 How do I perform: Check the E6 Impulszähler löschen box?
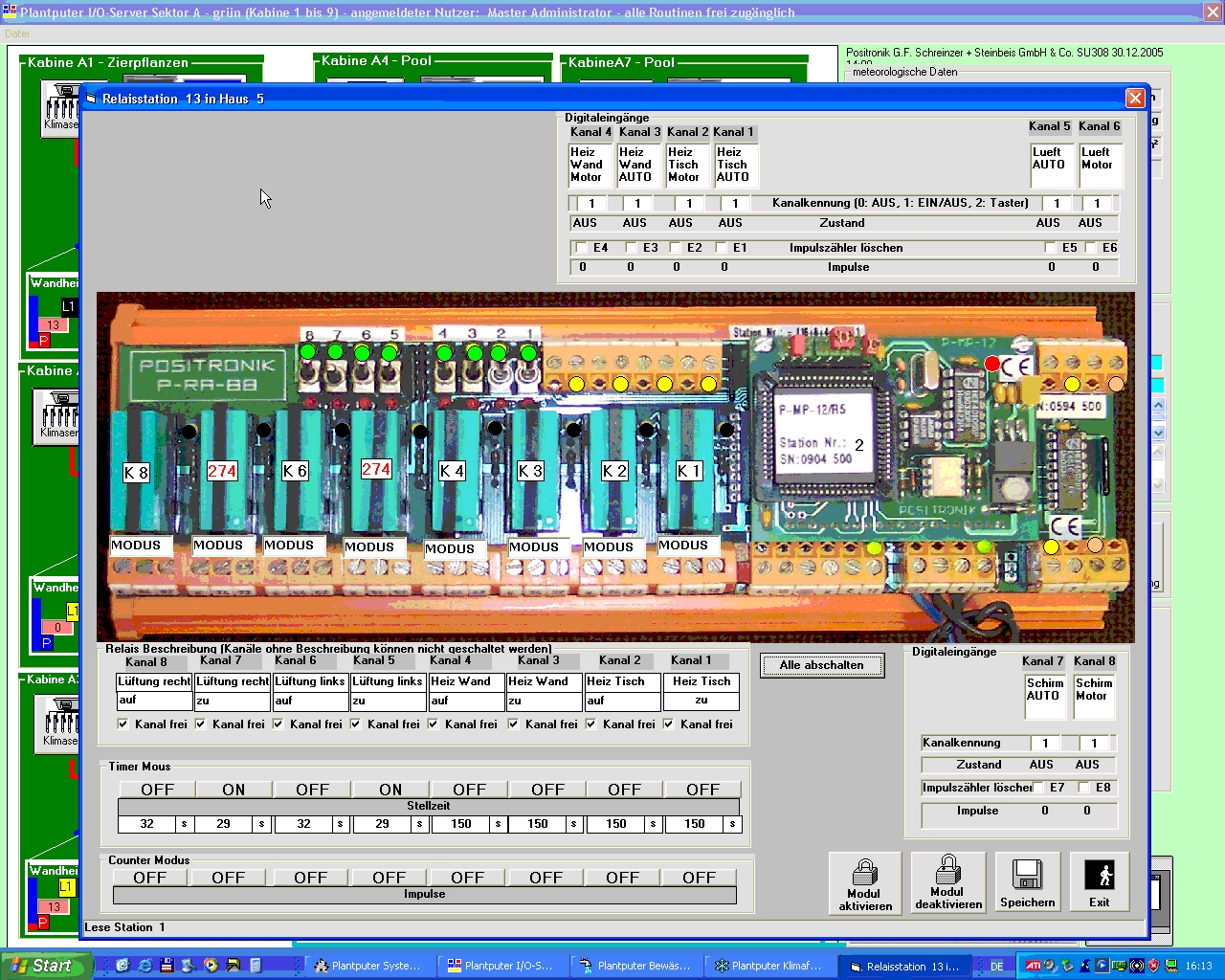pos(1090,247)
